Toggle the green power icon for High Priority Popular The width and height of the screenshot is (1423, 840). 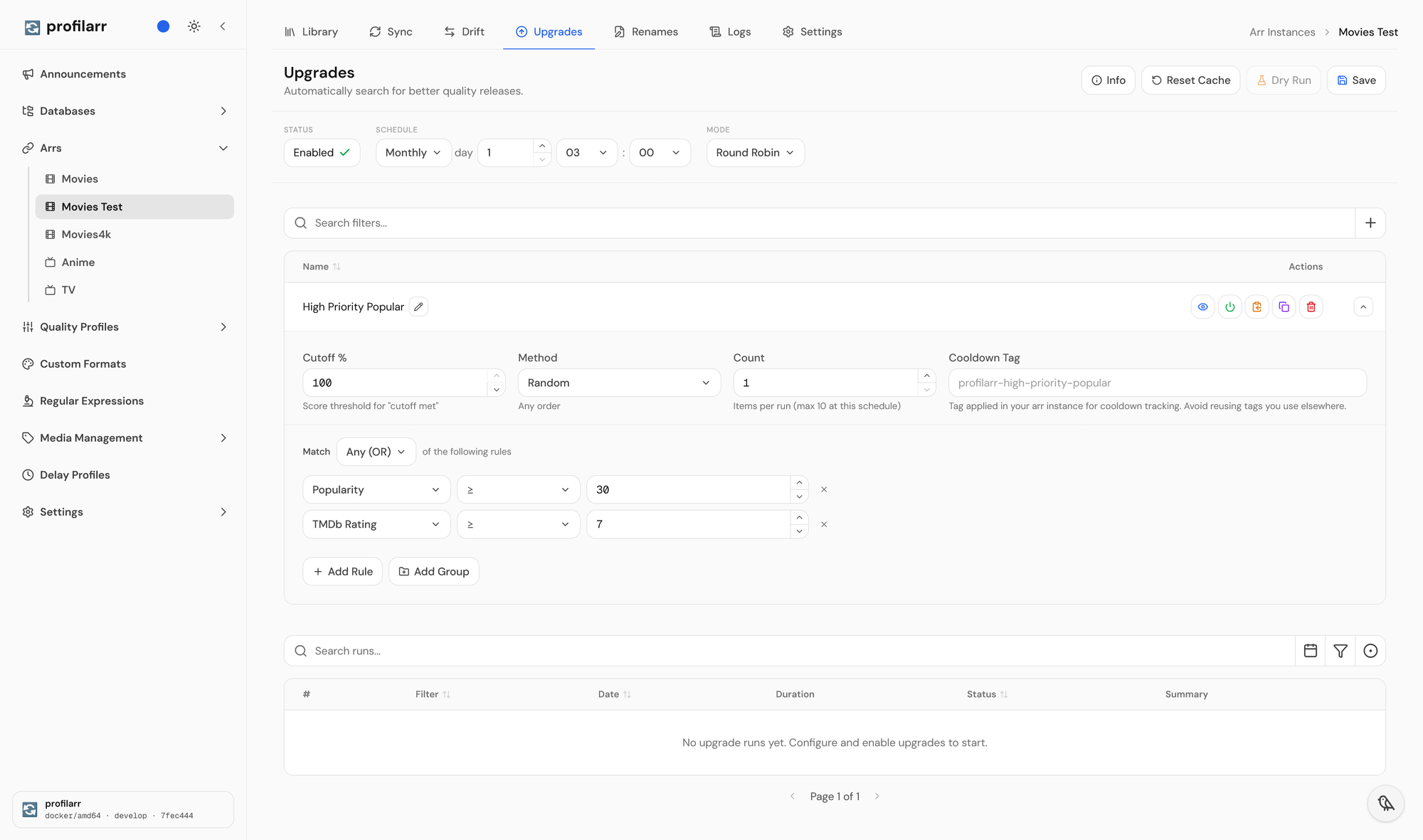click(1229, 307)
